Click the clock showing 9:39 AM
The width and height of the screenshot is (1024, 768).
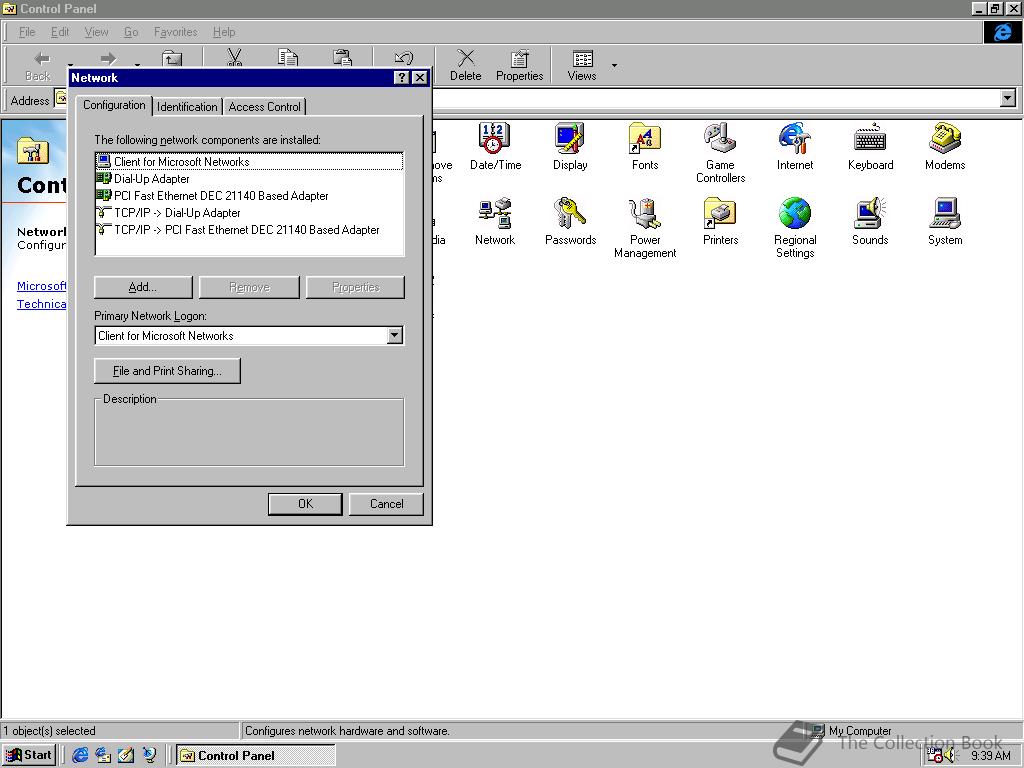[x=990, y=756]
